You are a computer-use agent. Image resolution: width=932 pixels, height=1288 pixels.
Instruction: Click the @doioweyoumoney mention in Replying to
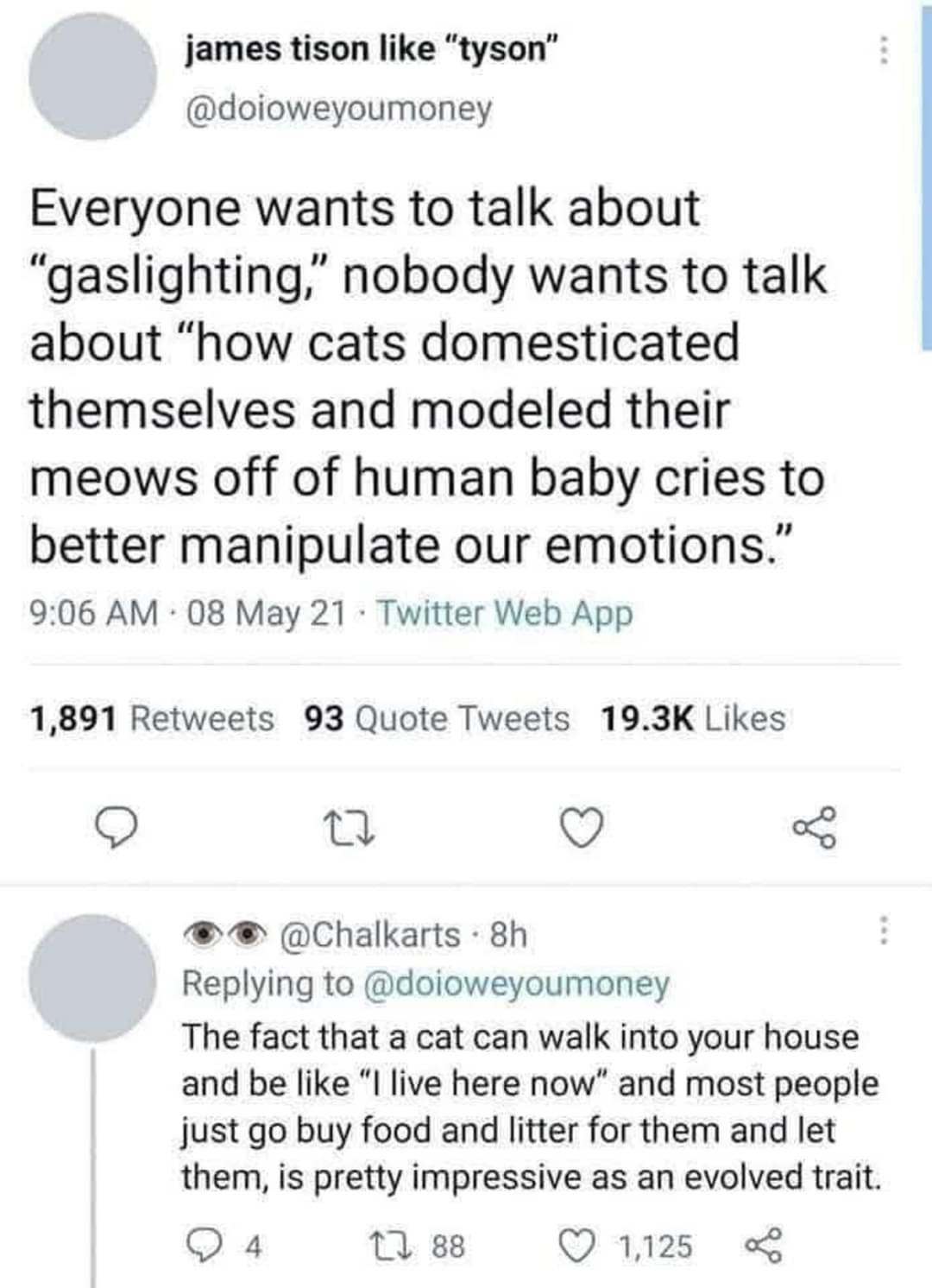coord(518,983)
